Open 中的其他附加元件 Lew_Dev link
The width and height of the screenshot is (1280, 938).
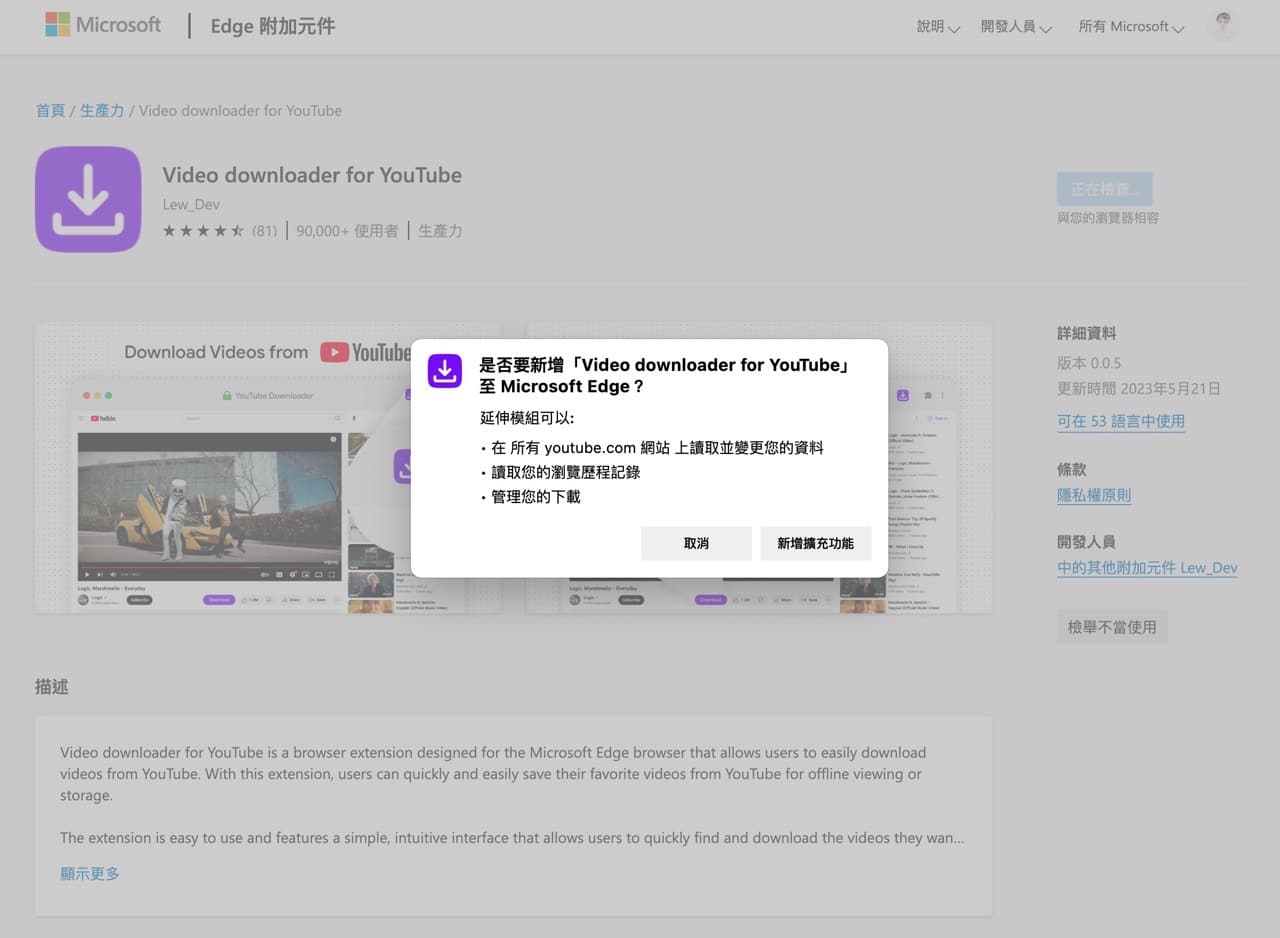click(1147, 568)
